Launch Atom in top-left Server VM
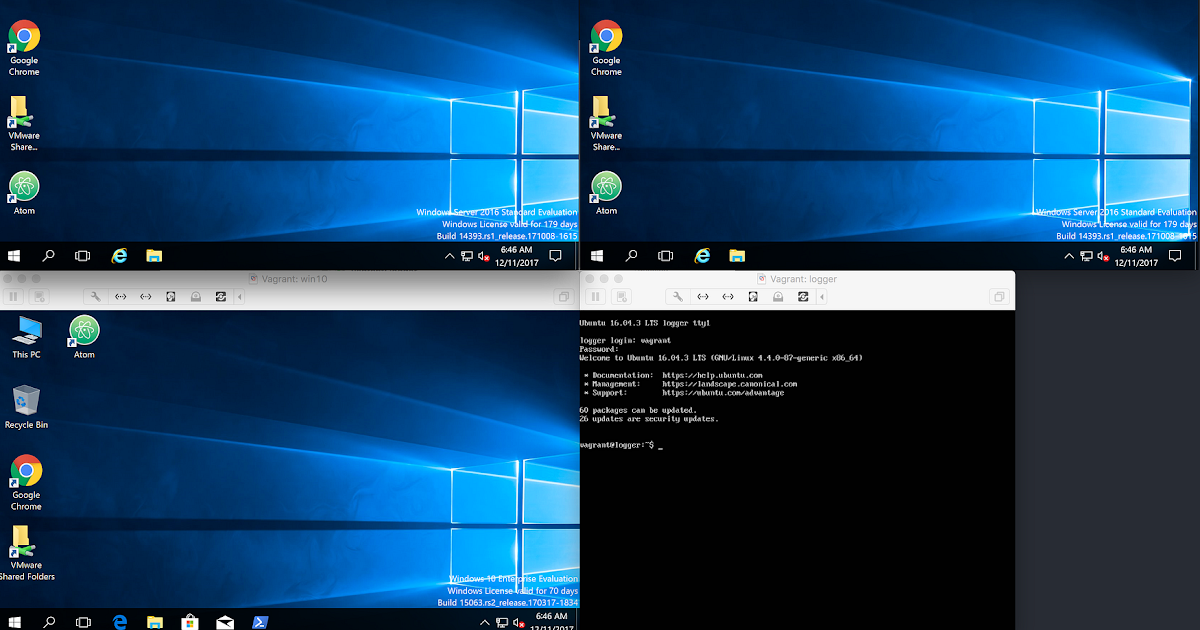Image resolution: width=1200 pixels, height=630 pixels. click(x=24, y=193)
